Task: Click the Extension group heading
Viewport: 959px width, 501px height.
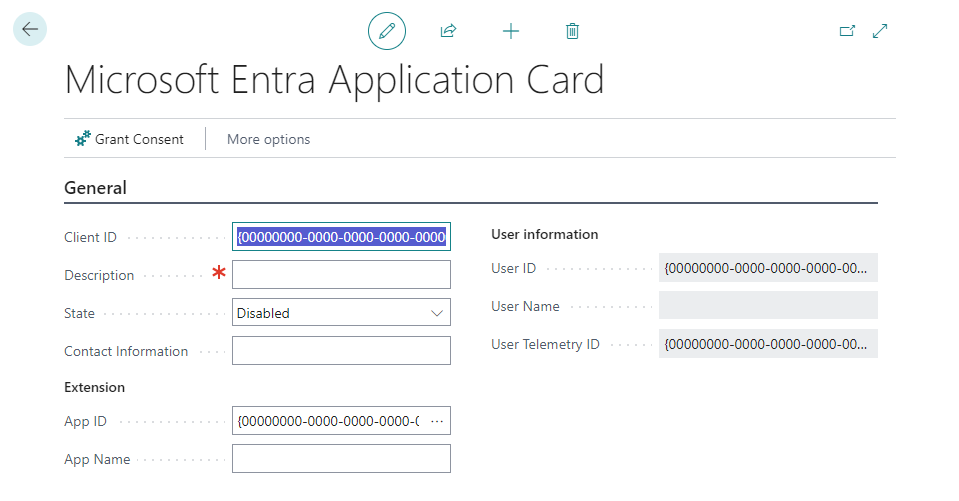Action: click(94, 387)
